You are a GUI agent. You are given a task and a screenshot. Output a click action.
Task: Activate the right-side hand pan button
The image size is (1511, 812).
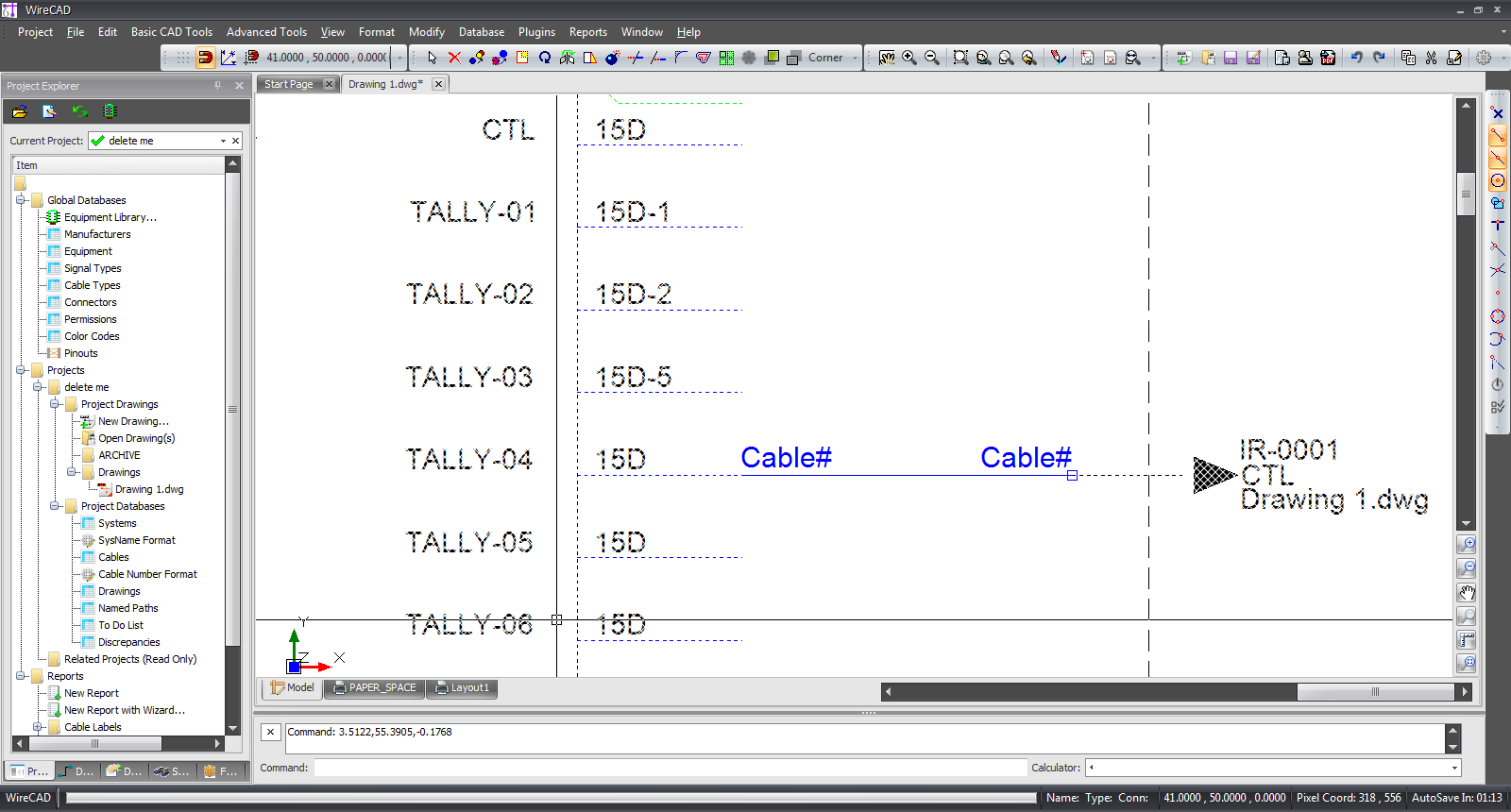click(1467, 593)
